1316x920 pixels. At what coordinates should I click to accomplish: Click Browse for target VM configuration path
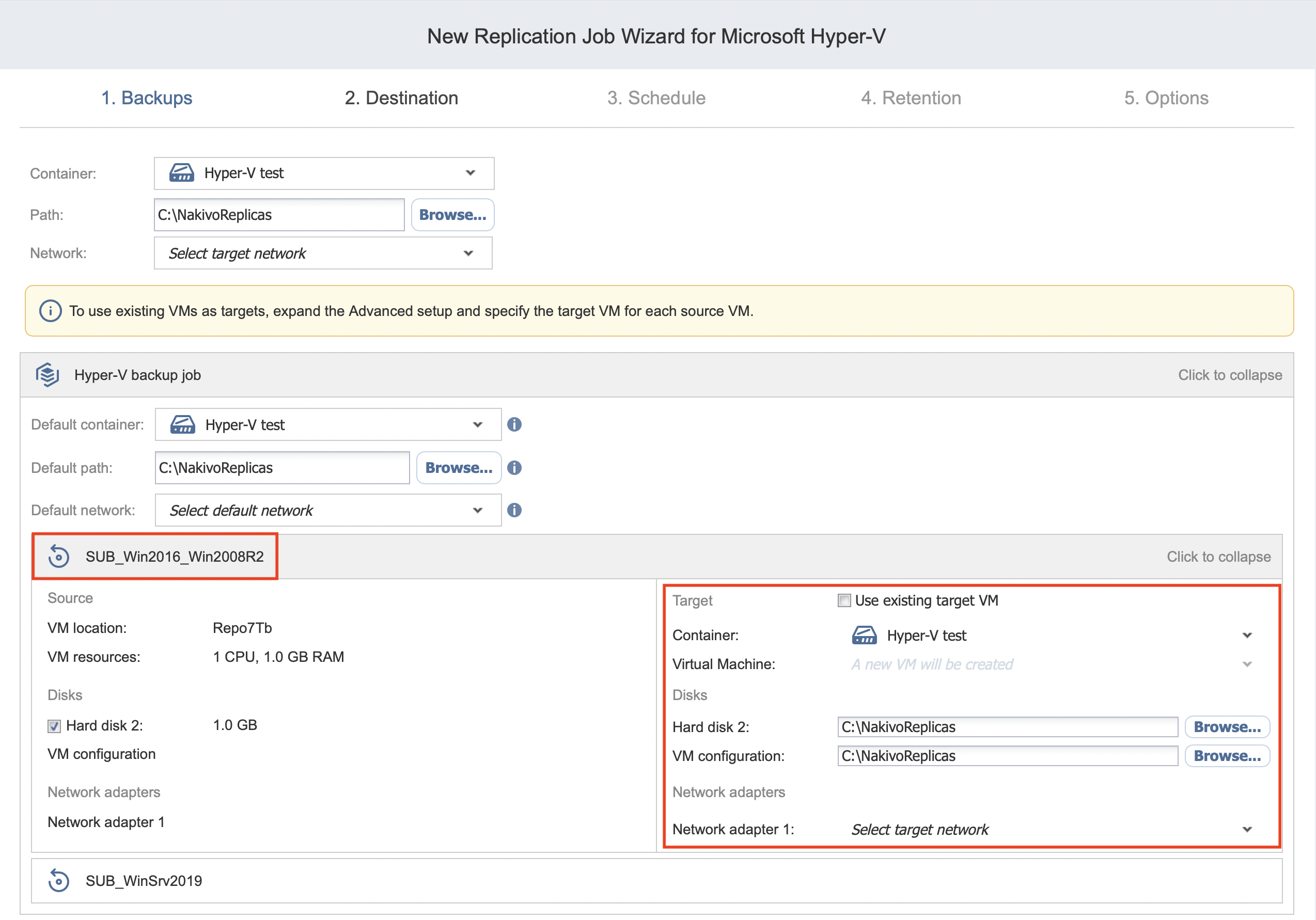(1227, 756)
